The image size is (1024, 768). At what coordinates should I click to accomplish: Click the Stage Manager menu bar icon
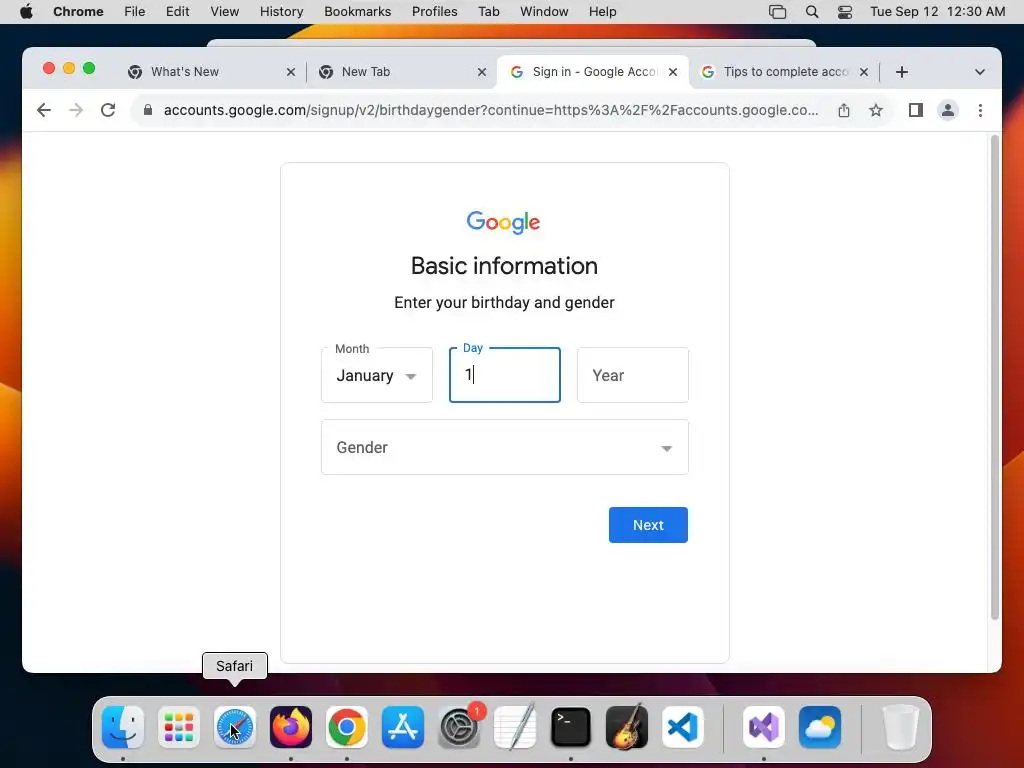click(777, 12)
